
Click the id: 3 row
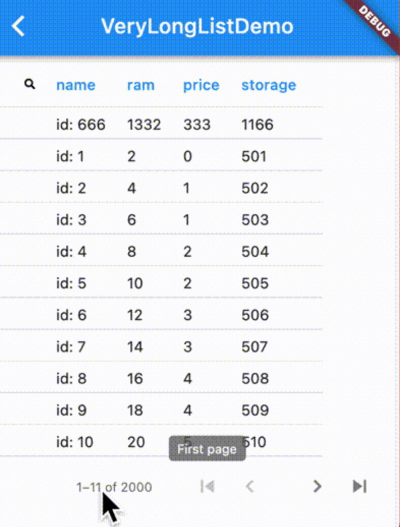click(161, 218)
